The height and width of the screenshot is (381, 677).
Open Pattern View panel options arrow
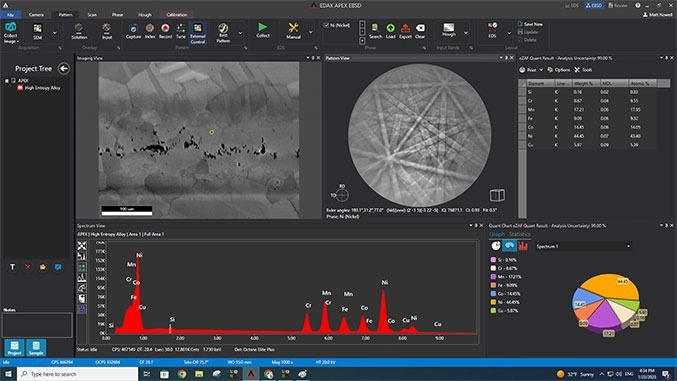coord(501,58)
